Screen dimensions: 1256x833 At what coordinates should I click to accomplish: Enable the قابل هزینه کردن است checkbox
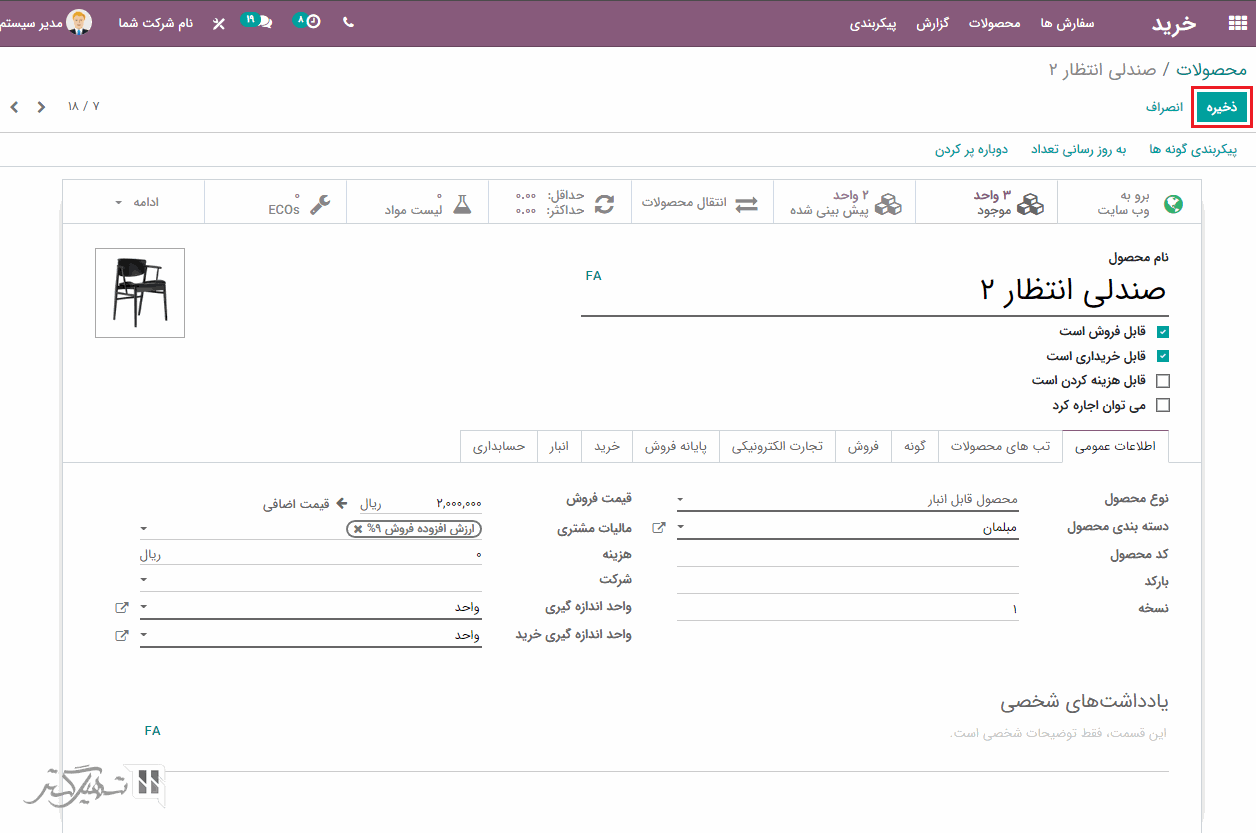pos(1162,381)
